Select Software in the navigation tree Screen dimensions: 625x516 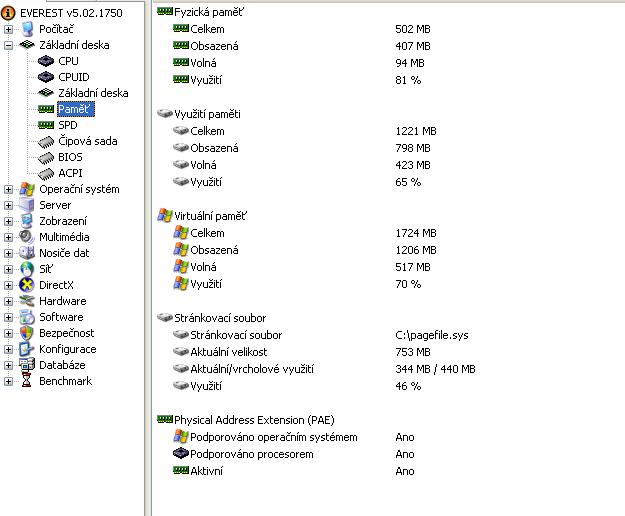[x=61, y=317]
